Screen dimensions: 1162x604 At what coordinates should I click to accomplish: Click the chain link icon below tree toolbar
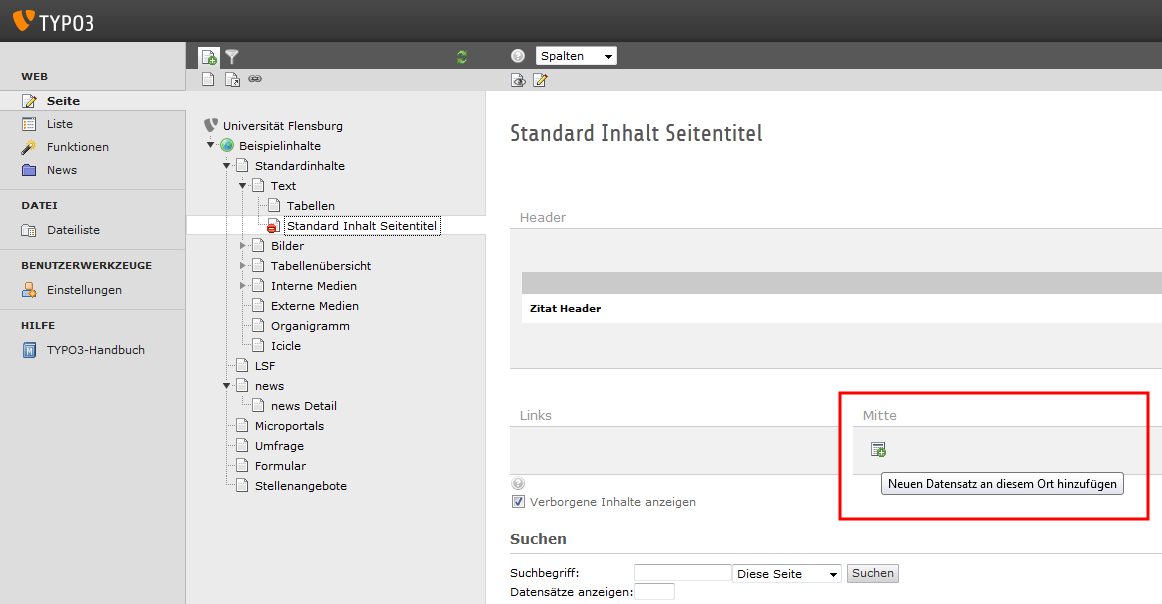click(255, 79)
